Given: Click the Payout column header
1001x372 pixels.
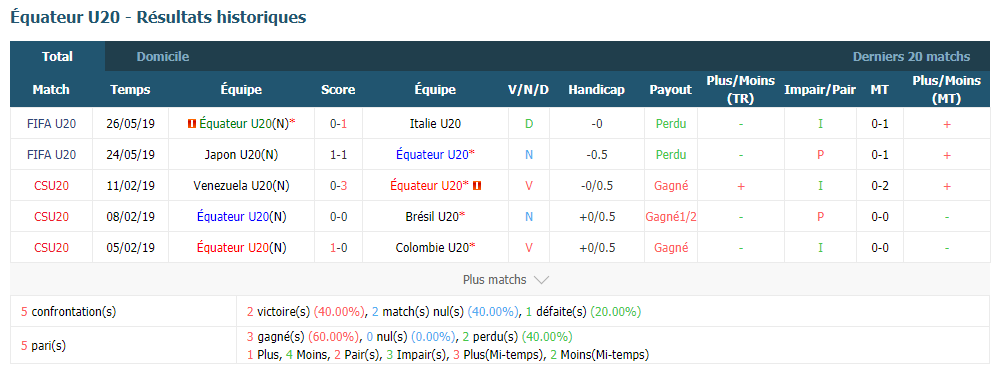Looking at the screenshot, I should point(670,89).
